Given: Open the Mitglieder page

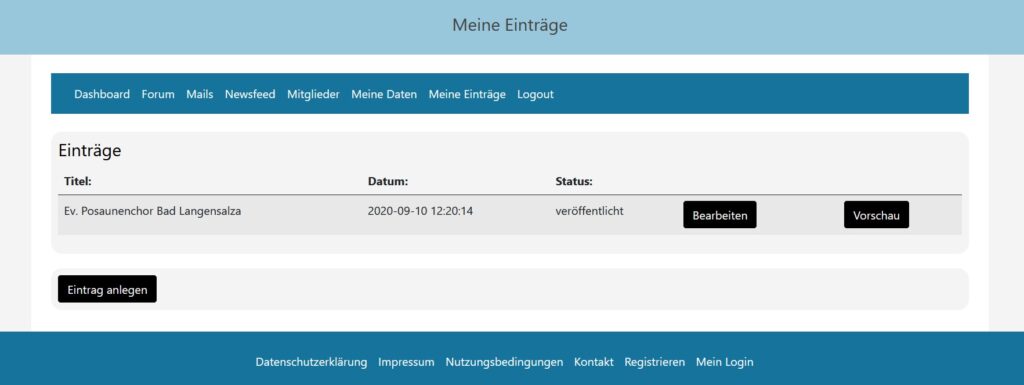Looking at the screenshot, I should tap(313, 94).
